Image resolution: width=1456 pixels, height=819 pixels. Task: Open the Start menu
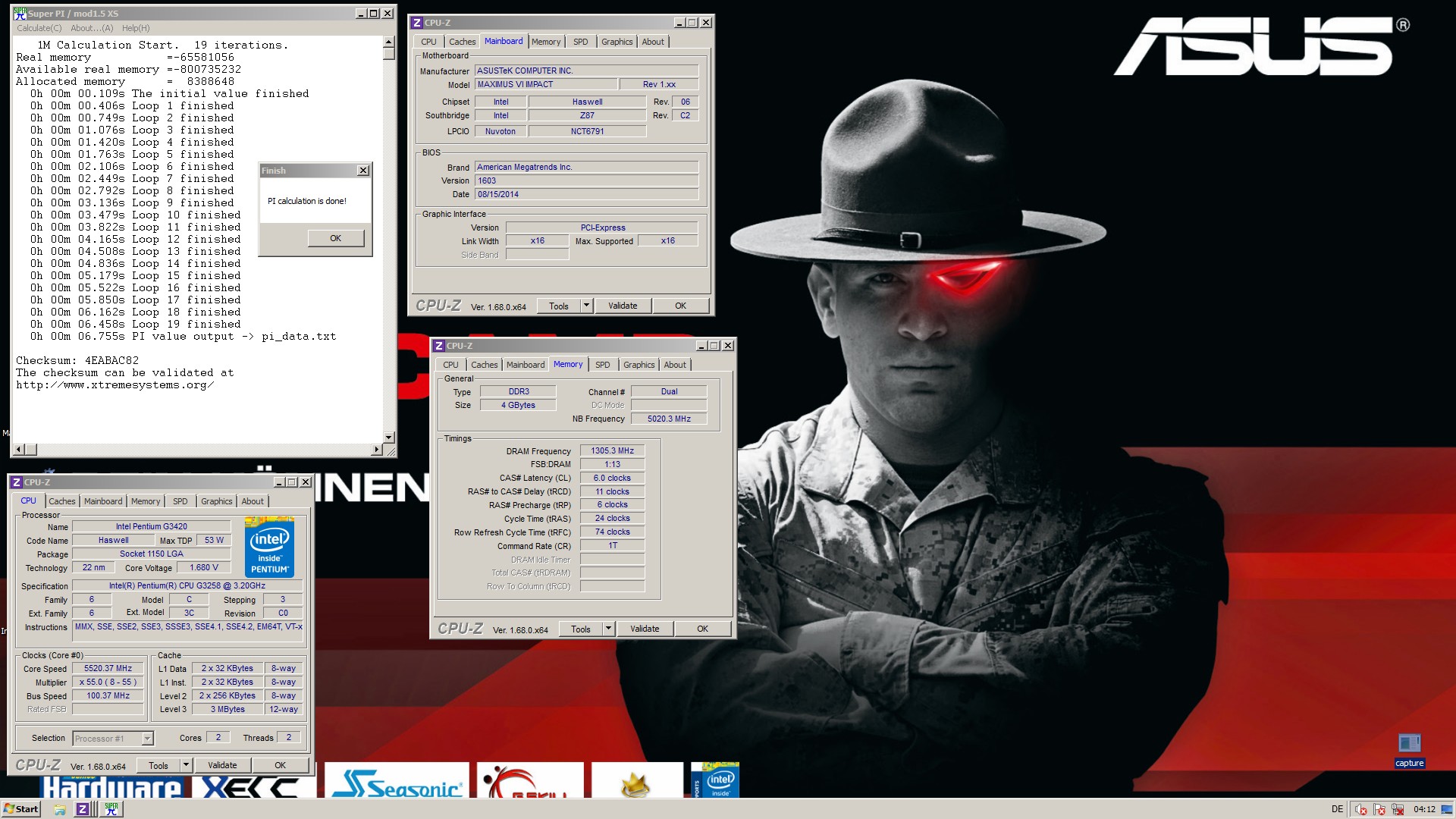click(20, 809)
